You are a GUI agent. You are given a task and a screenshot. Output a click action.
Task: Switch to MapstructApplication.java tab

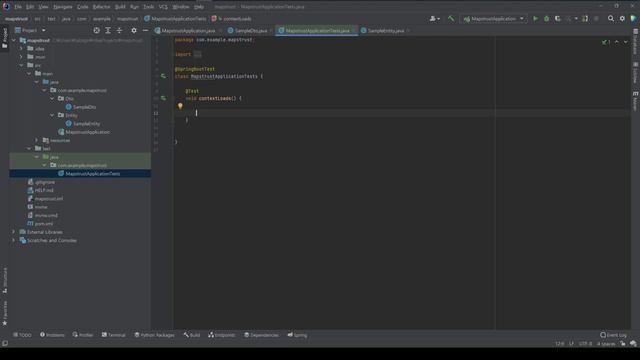click(188, 30)
